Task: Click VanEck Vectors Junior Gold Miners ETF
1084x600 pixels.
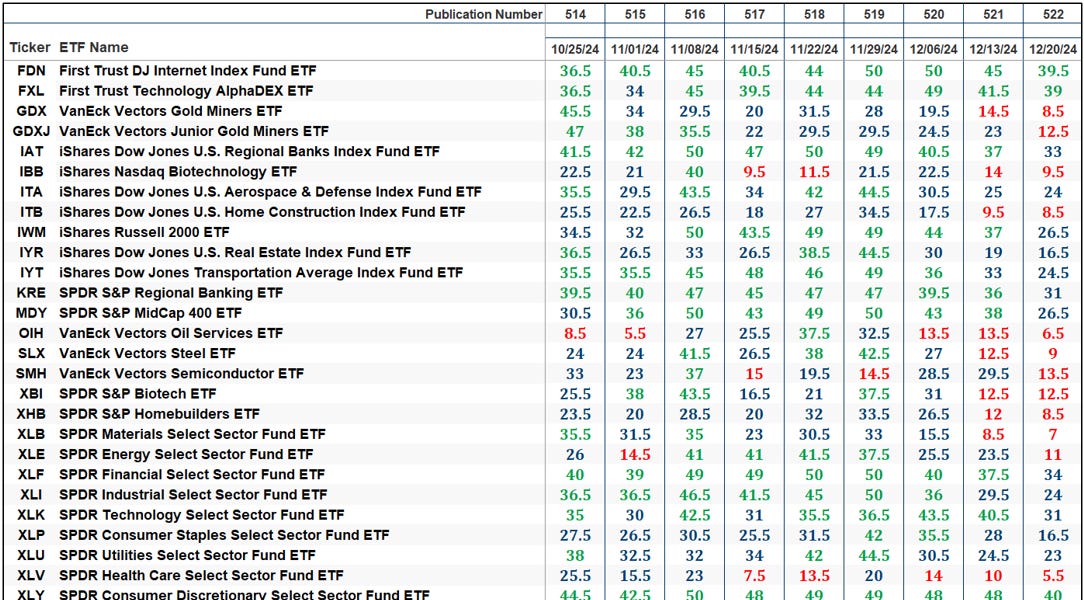Action: [194, 131]
